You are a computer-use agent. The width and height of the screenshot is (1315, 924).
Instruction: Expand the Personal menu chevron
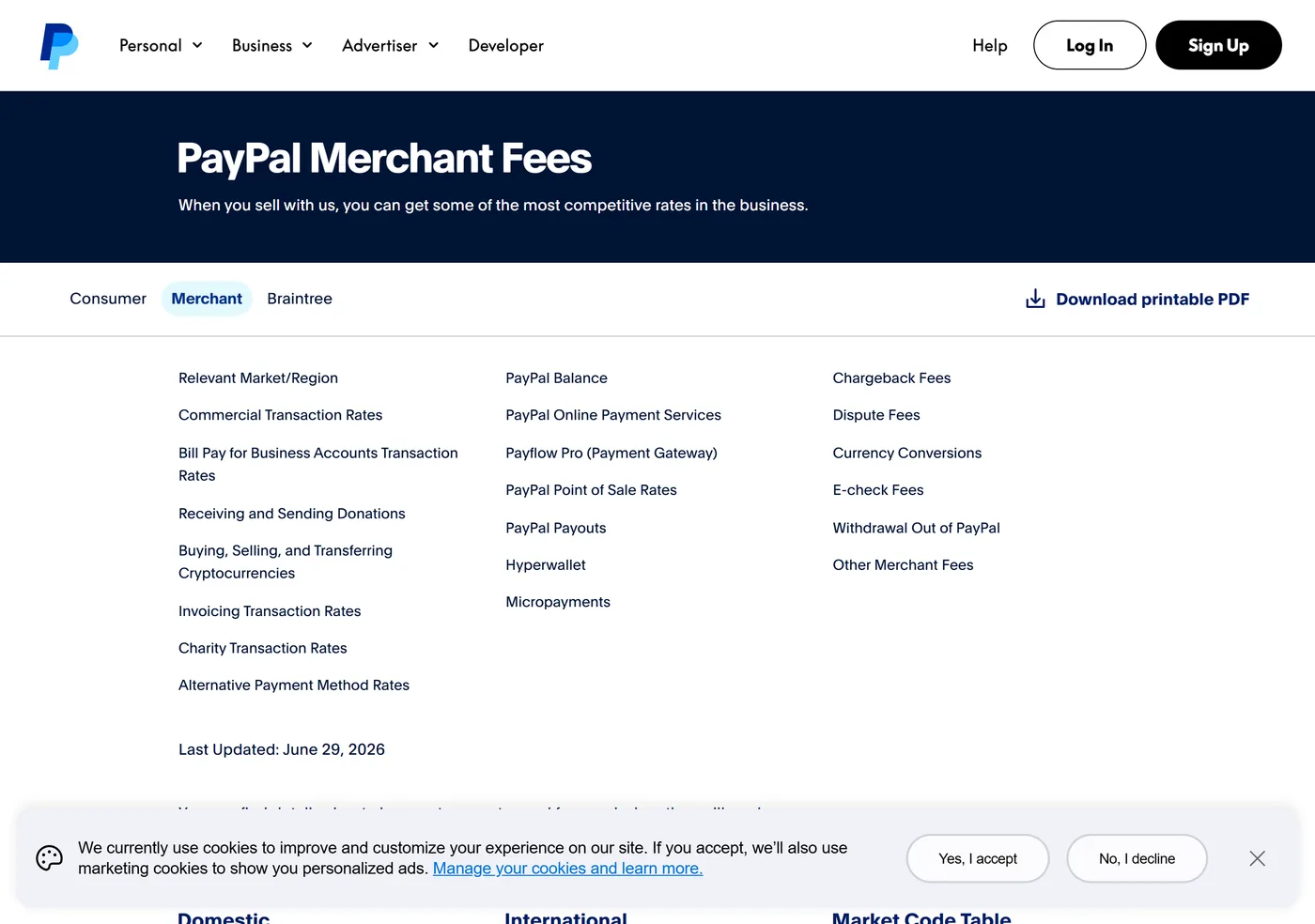(x=197, y=45)
